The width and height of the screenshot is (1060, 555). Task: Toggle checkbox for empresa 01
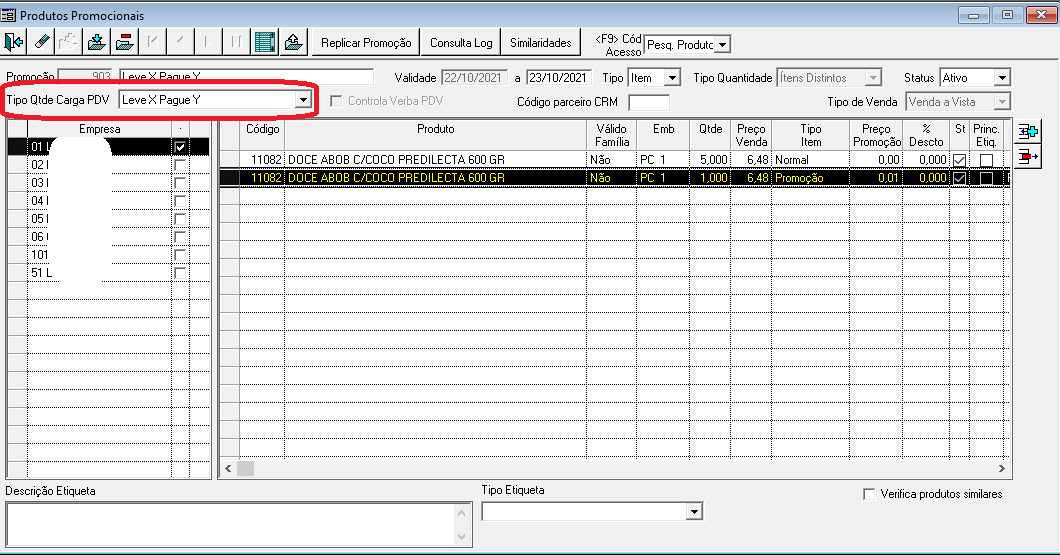pyautogui.click(x=180, y=147)
